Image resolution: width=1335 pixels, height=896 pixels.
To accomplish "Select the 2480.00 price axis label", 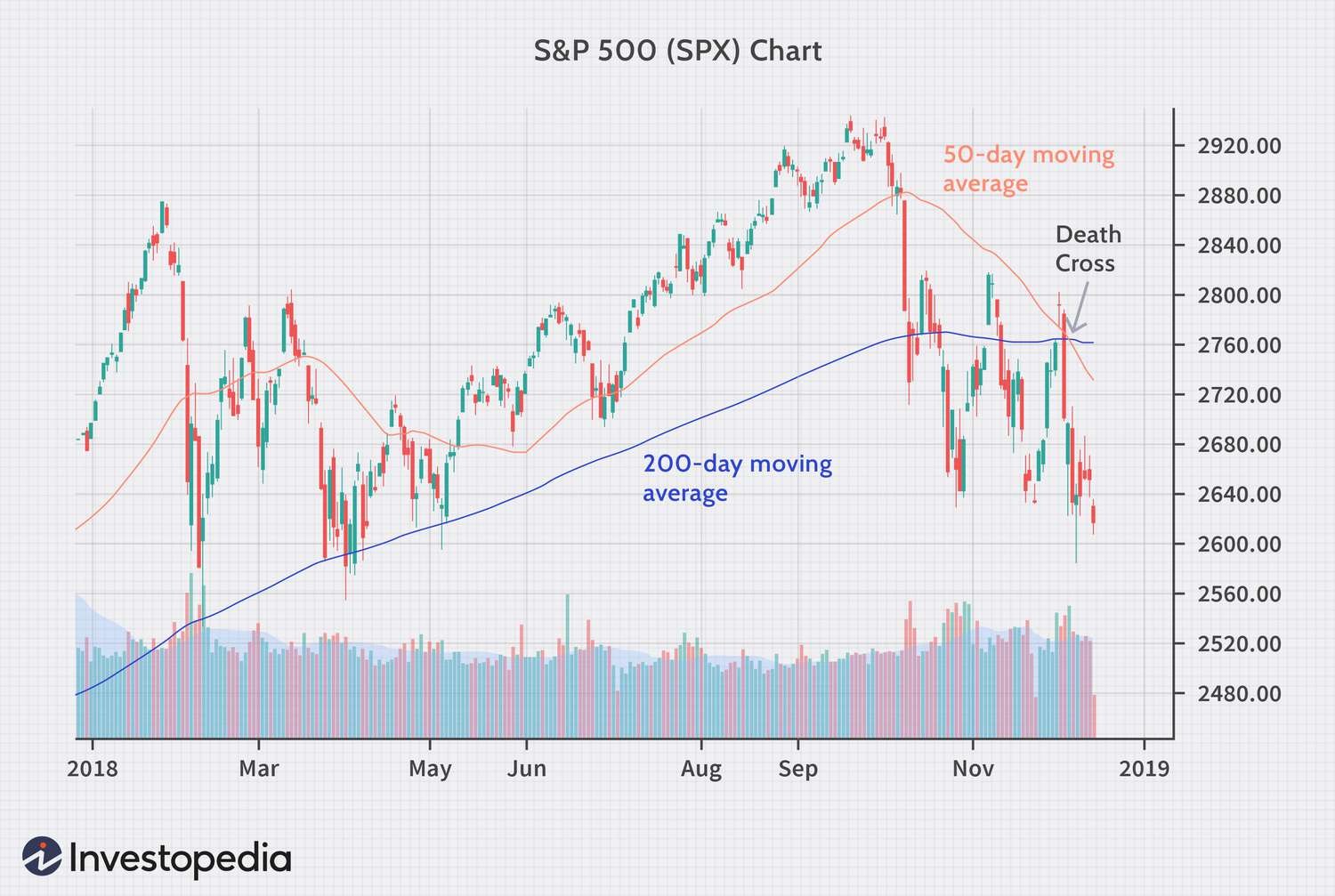I will (1239, 694).
